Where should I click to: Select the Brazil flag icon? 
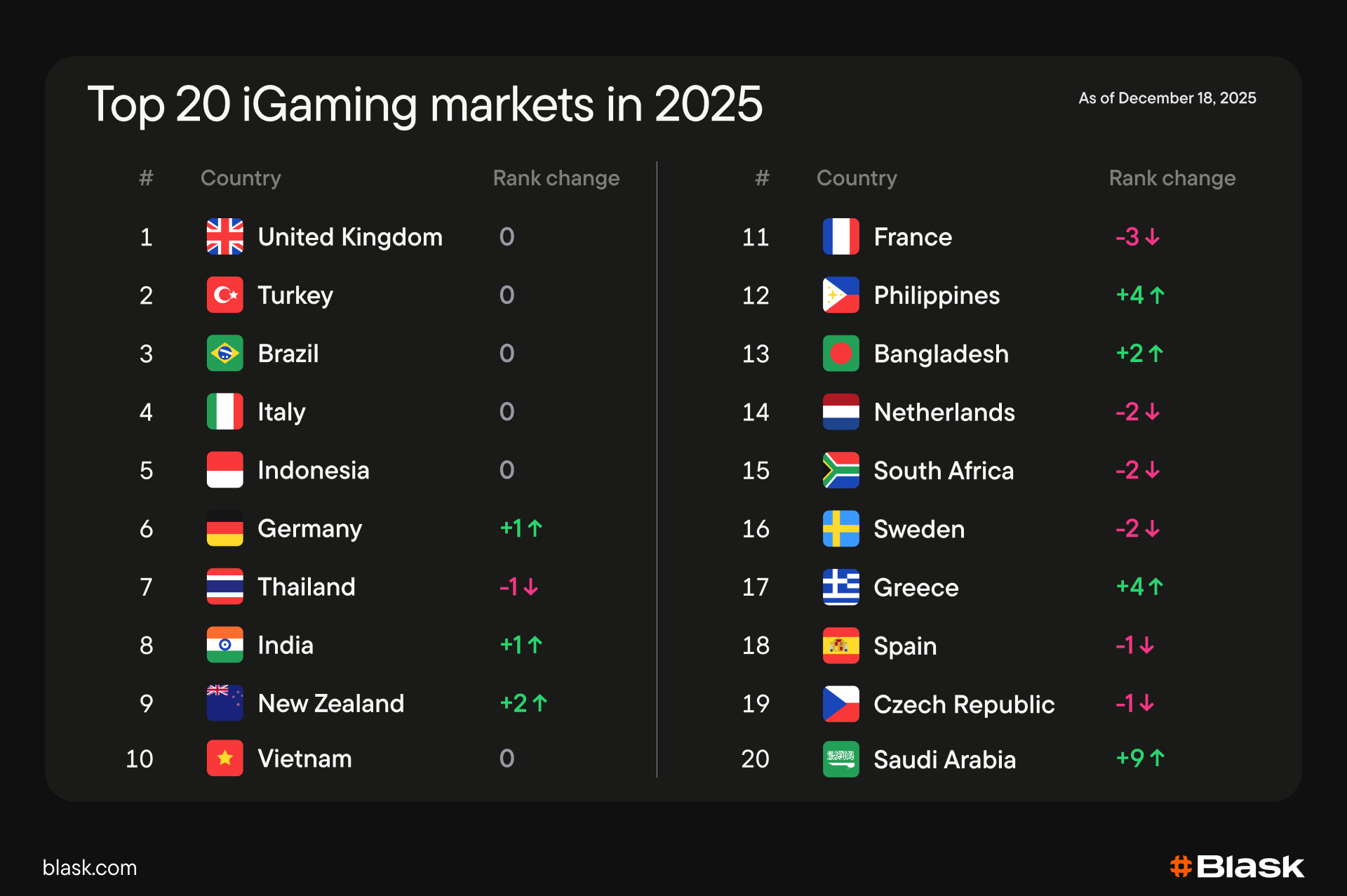(x=224, y=353)
